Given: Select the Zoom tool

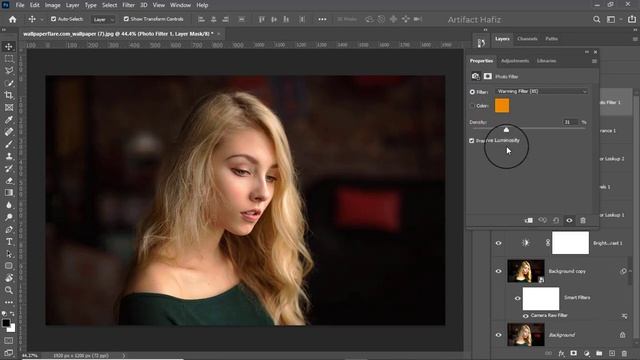Looking at the screenshot, I should pos(9,290).
